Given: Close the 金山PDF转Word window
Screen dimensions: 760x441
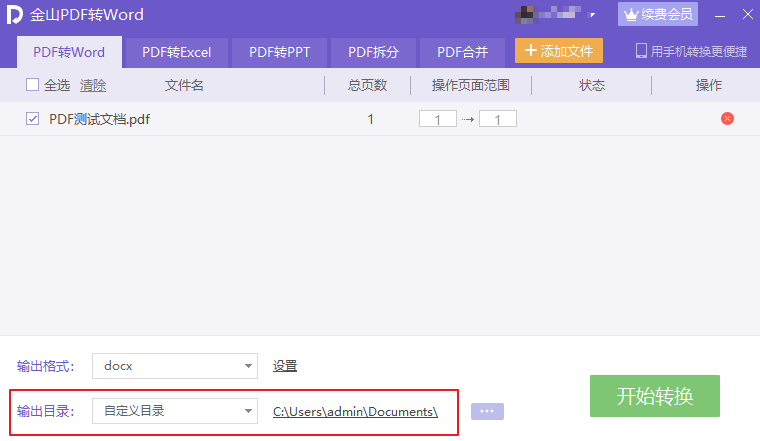Looking at the screenshot, I should point(747,15).
